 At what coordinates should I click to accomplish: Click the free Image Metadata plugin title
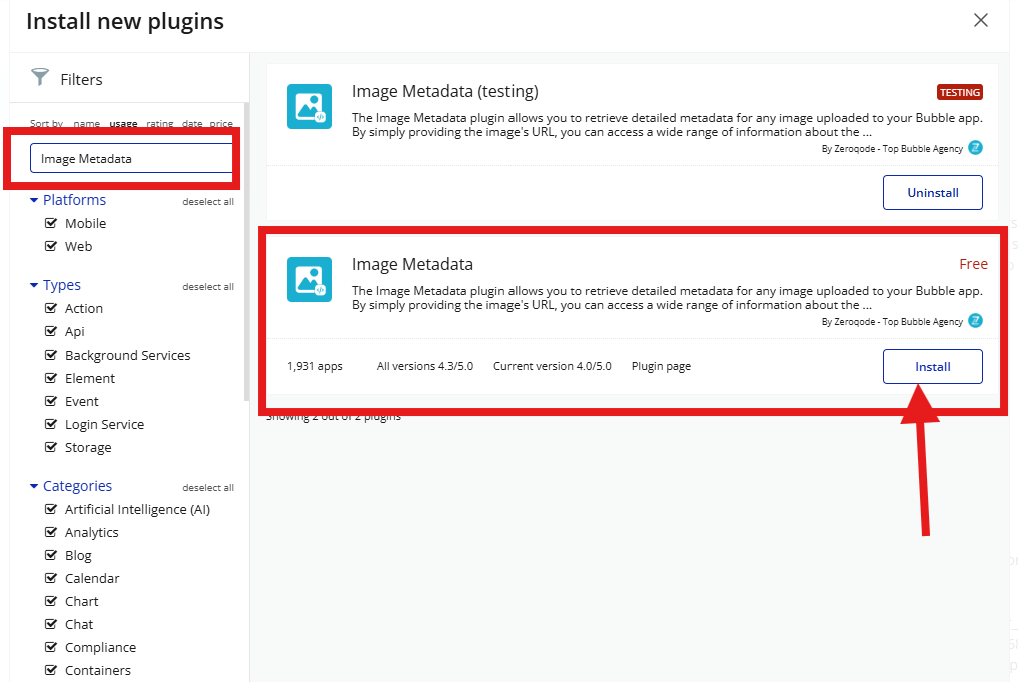[412, 264]
